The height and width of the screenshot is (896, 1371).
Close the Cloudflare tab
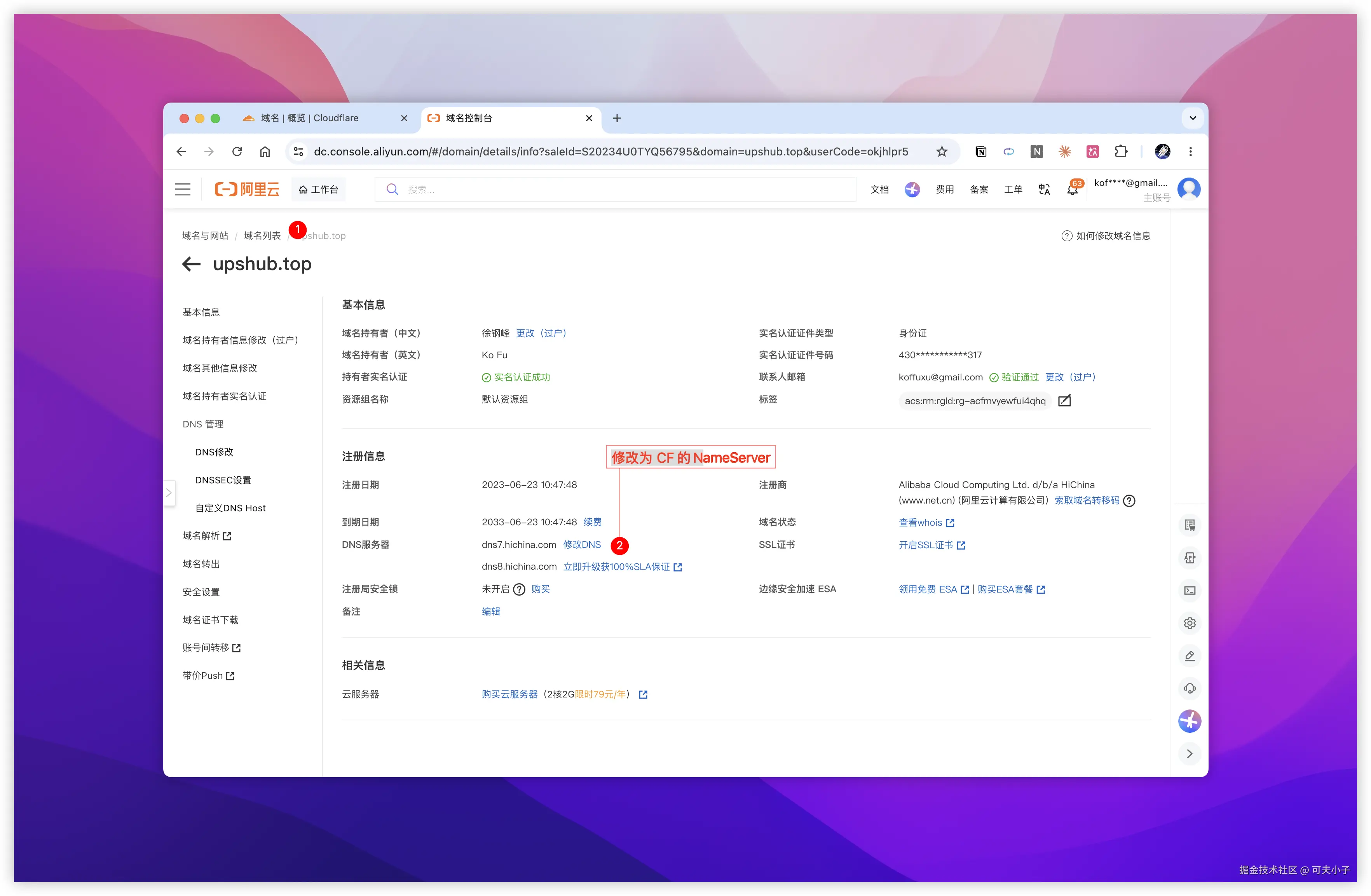coord(404,118)
